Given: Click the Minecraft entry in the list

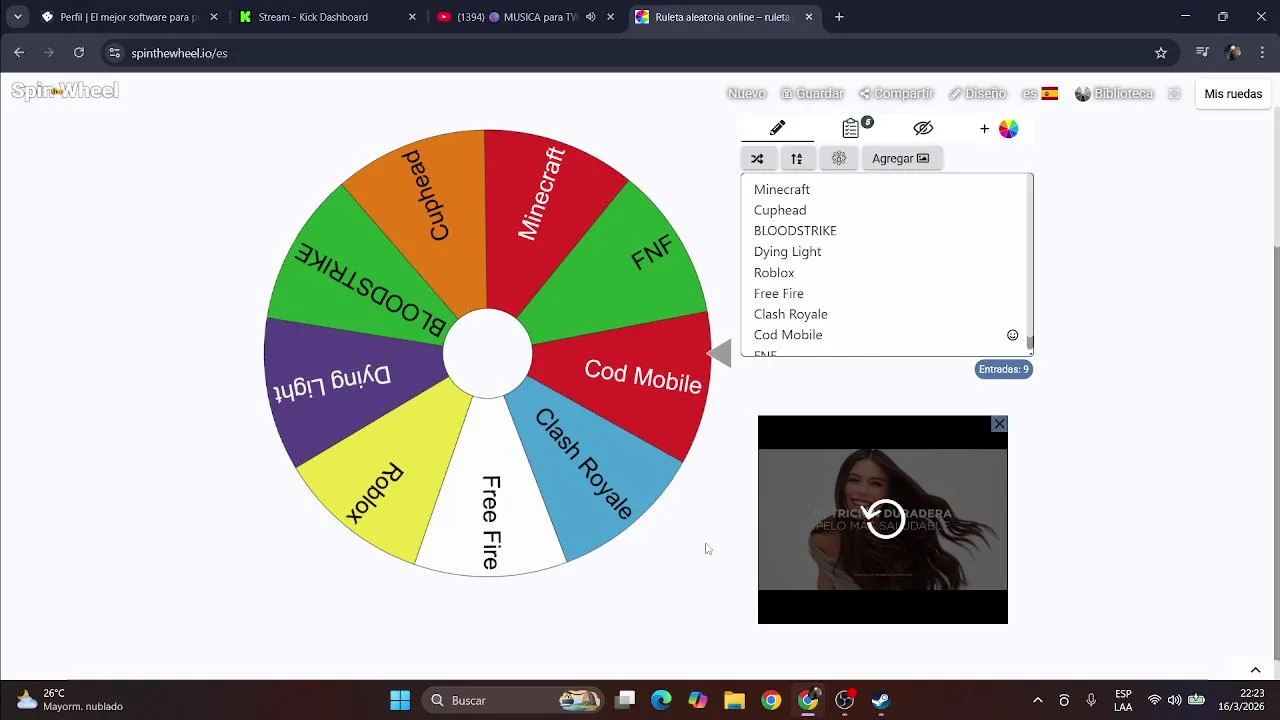Looking at the screenshot, I should [x=782, y=189].
